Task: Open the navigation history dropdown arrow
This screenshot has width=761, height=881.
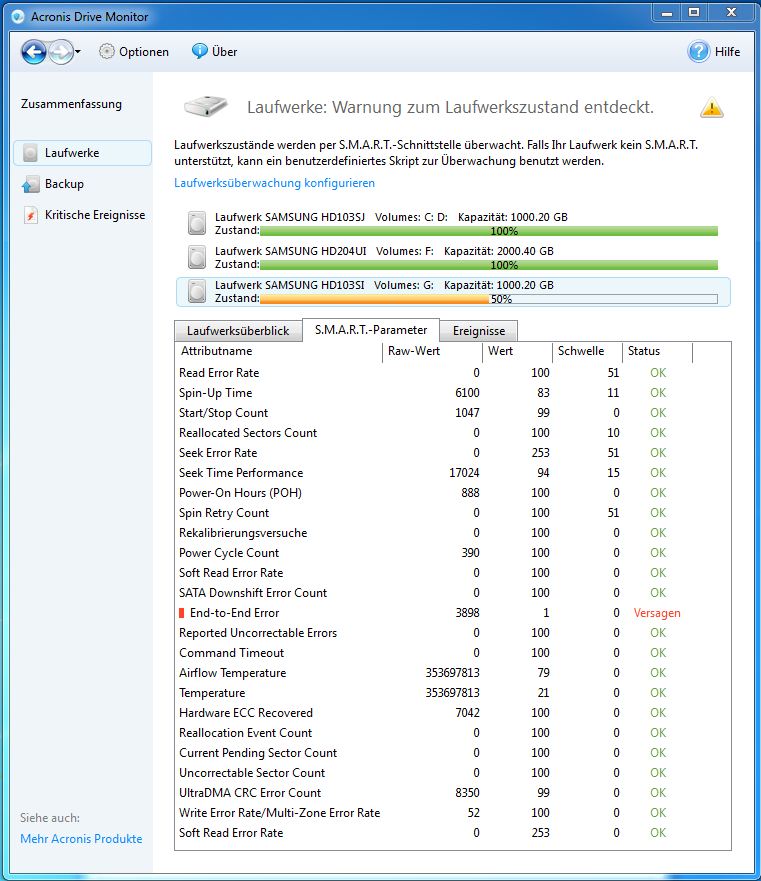Action: [78, 52]
